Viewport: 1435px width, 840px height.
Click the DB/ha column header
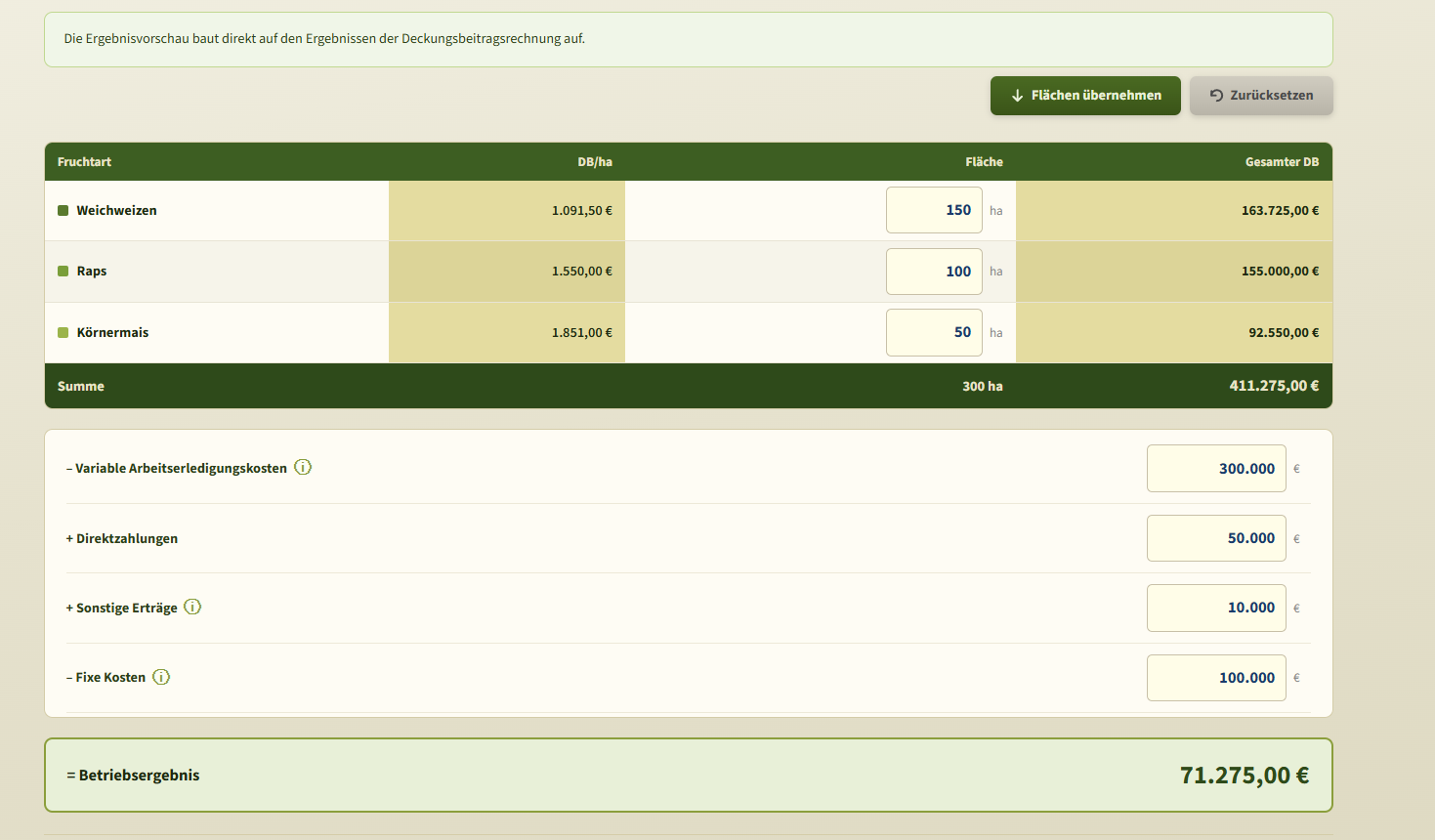pos(595,162)
